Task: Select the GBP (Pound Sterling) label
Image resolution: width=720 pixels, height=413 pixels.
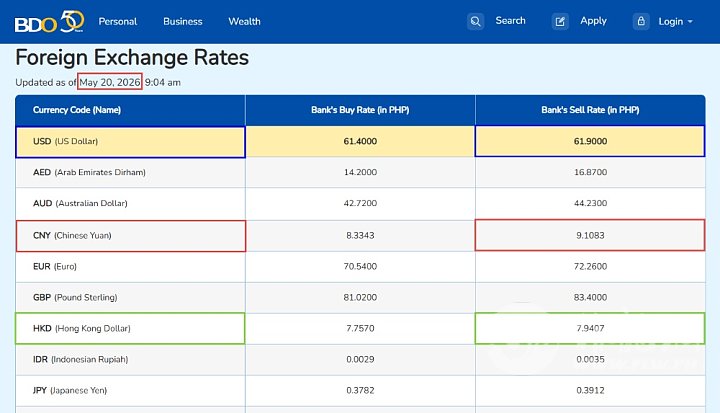Action: pyautogui.click(x=75, y=297)
